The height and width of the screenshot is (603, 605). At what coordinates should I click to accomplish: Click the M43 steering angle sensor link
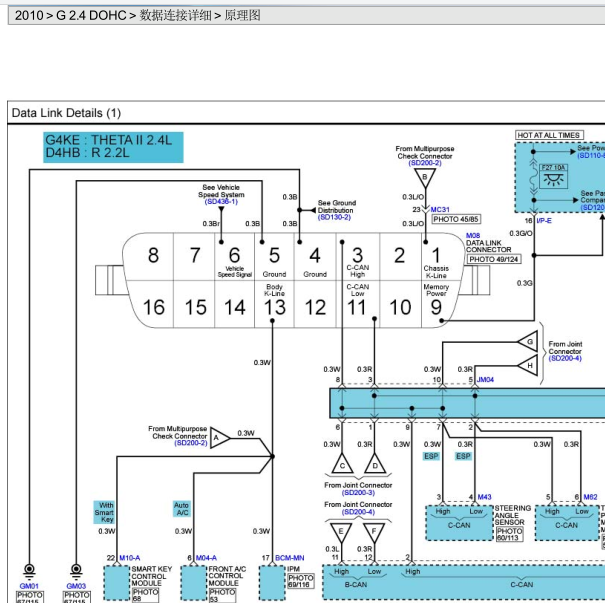click(484, 497)
